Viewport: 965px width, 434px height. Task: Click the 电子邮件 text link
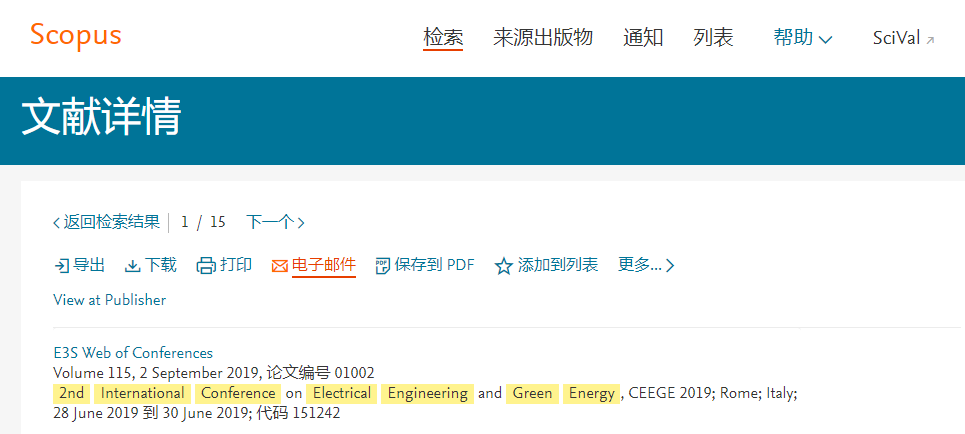coord(324,265)
